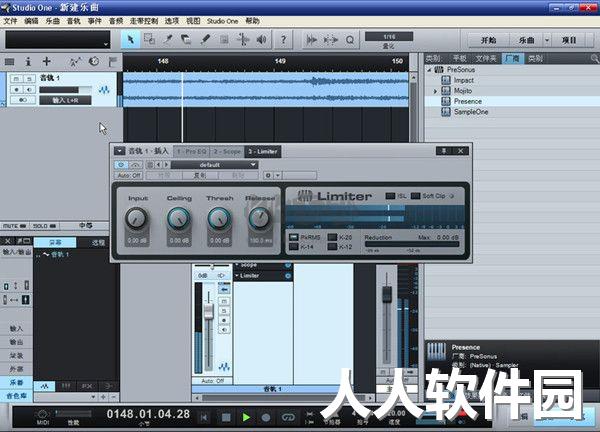
Task: Select the Range selection tool
Action: 149,39
